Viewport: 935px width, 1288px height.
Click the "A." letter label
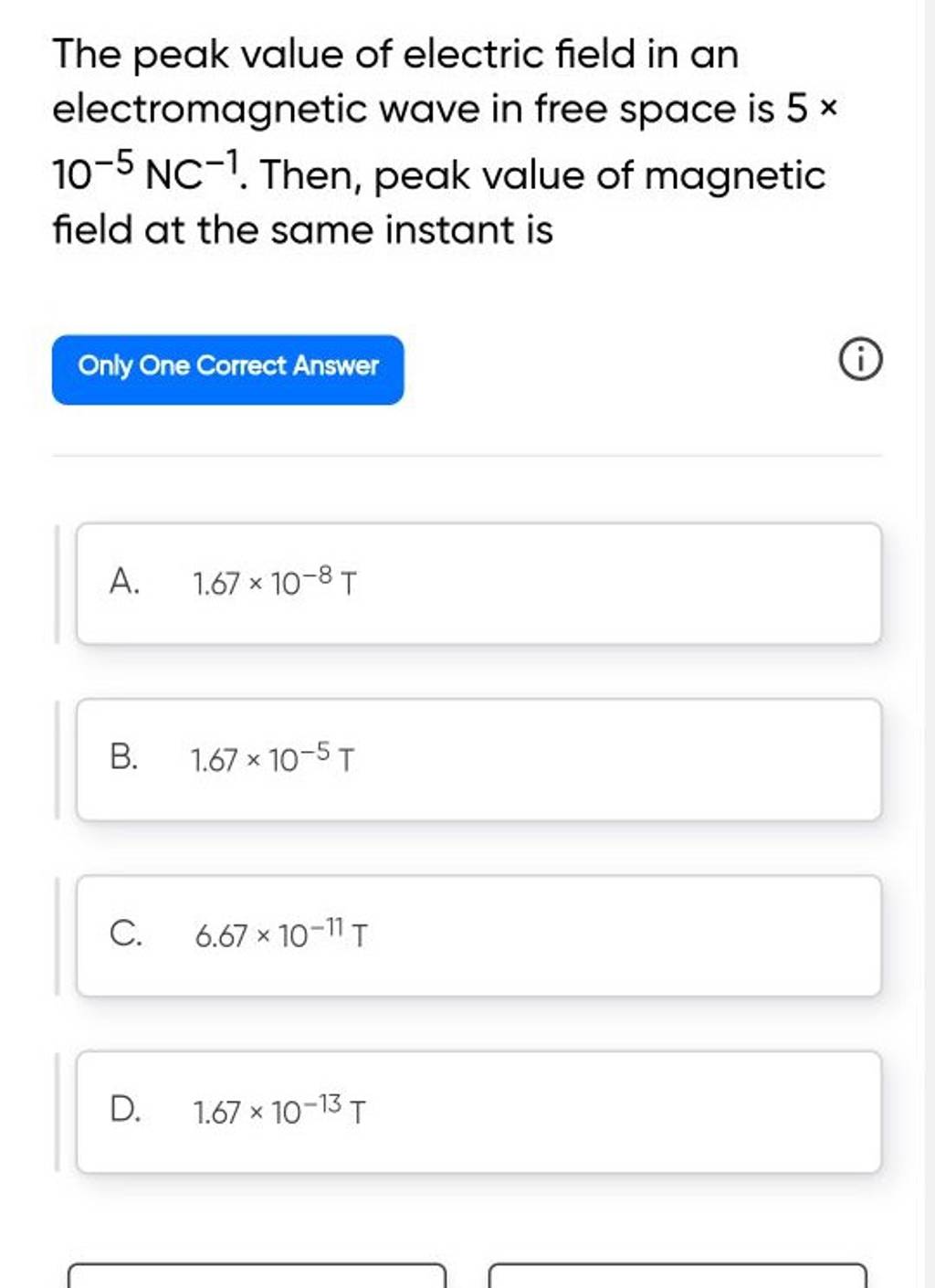124,581
